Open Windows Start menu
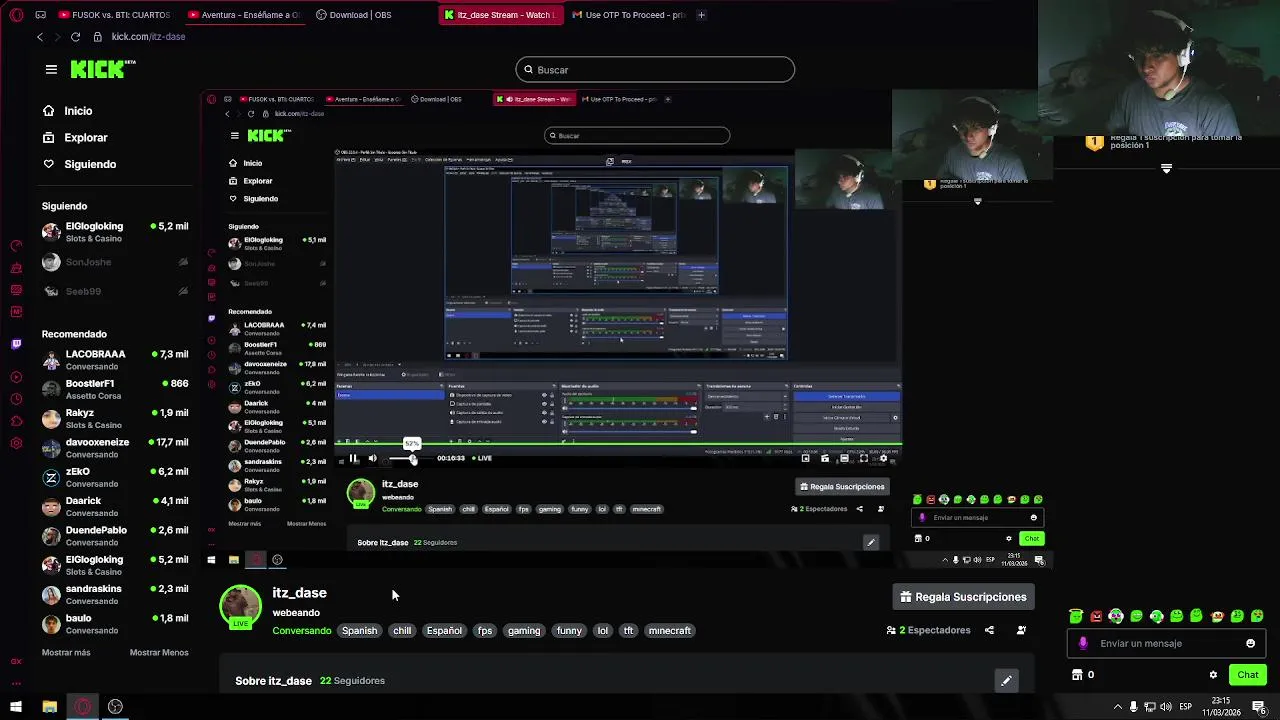Screen dimensions: 1280x720 click(x=16, y=707)
